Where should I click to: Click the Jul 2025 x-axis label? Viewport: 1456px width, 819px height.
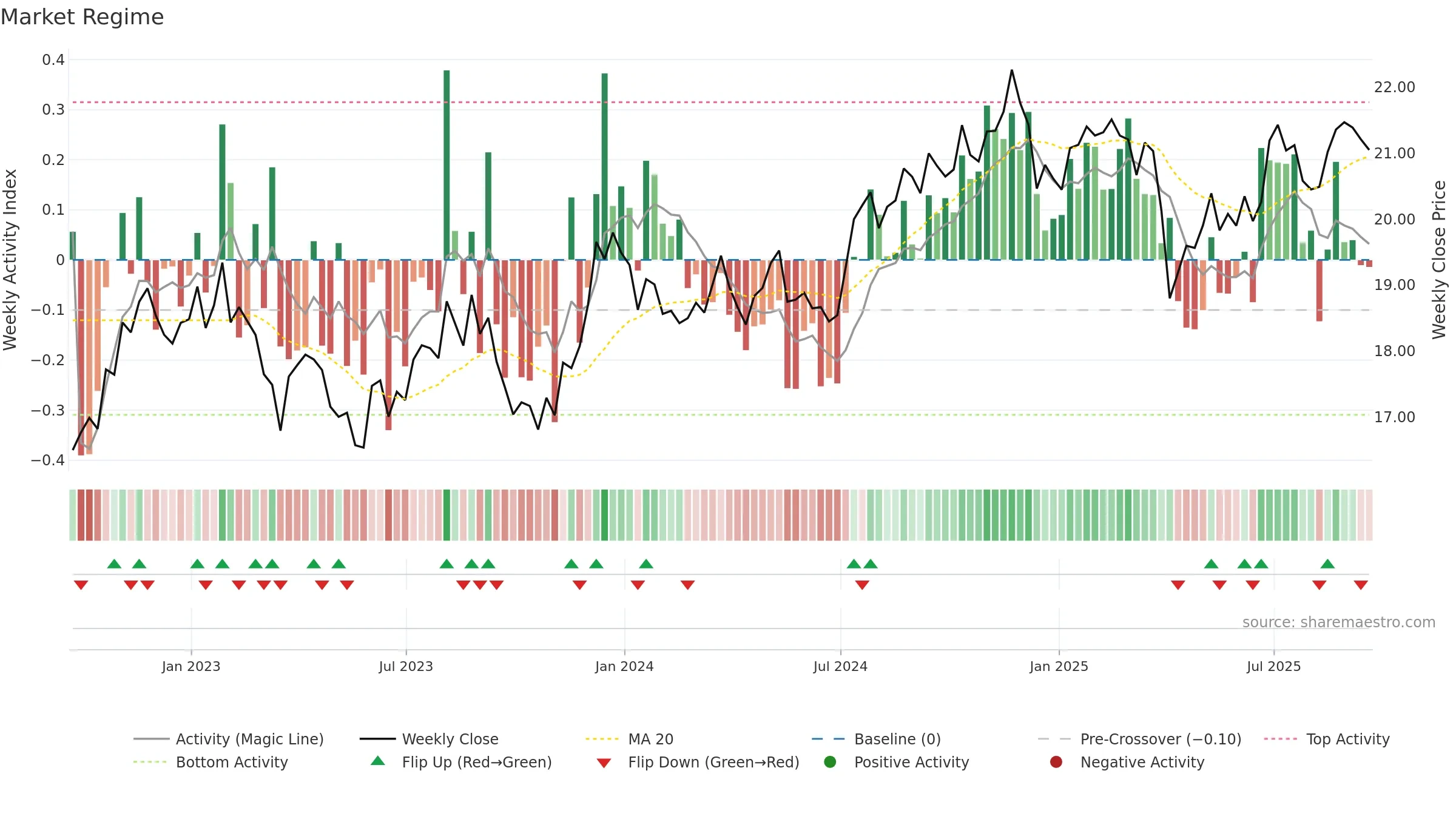pyautogui.click(x=1273, y=666)
